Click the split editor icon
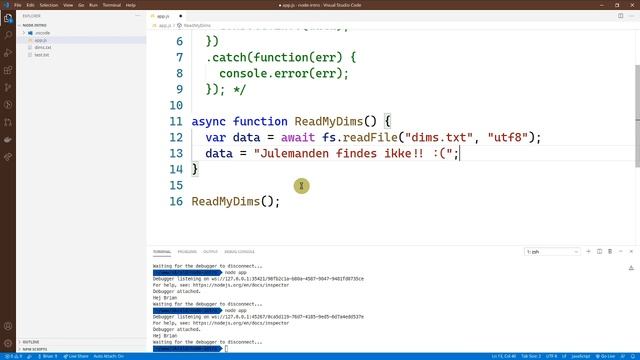 (x=620, y=16)
